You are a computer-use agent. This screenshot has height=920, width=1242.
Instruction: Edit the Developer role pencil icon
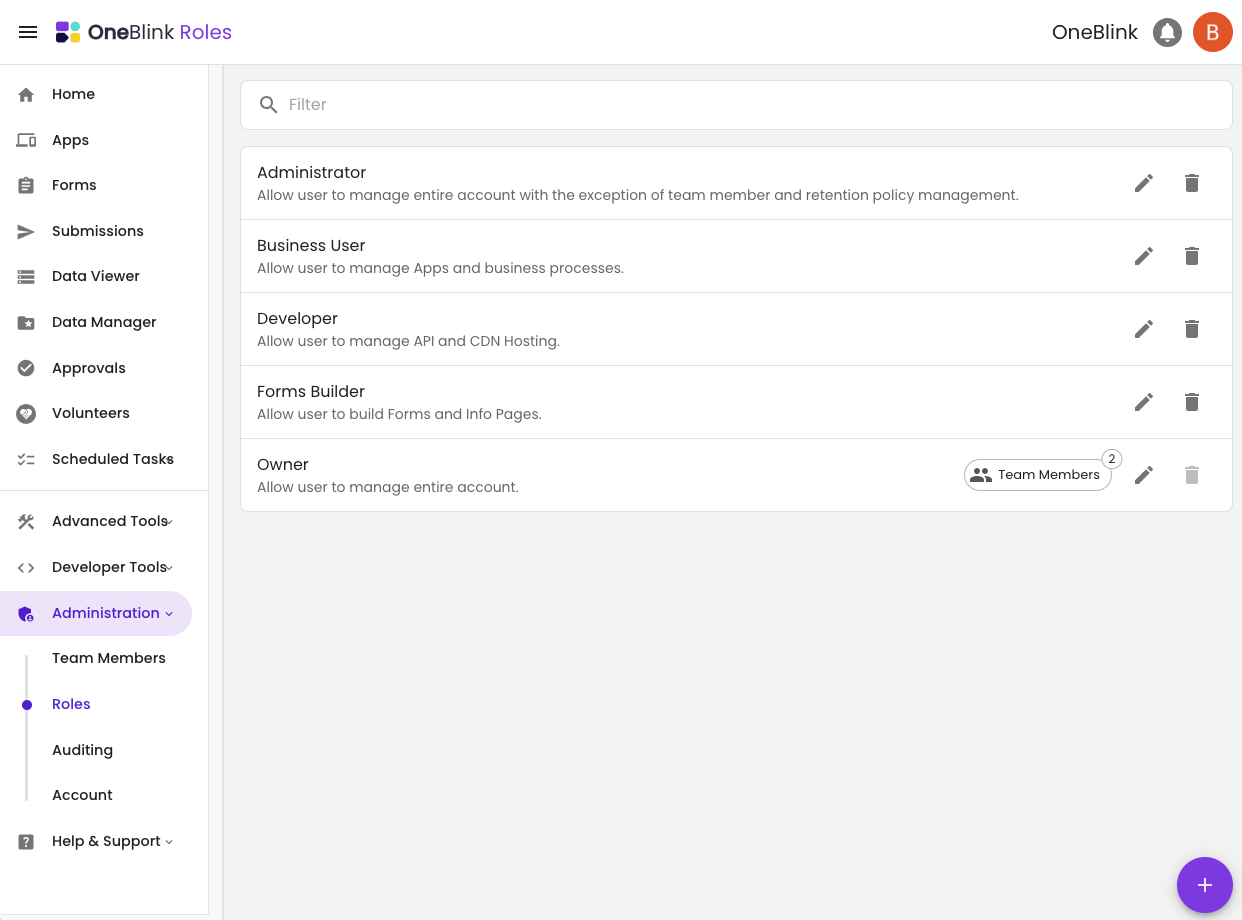click(x=1144, y=329)
